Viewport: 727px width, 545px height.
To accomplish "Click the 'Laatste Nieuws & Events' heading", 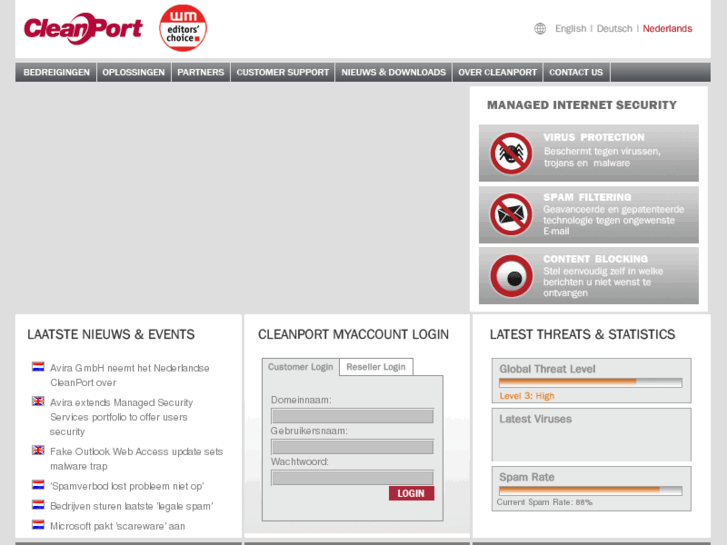I will click(111, 334).
